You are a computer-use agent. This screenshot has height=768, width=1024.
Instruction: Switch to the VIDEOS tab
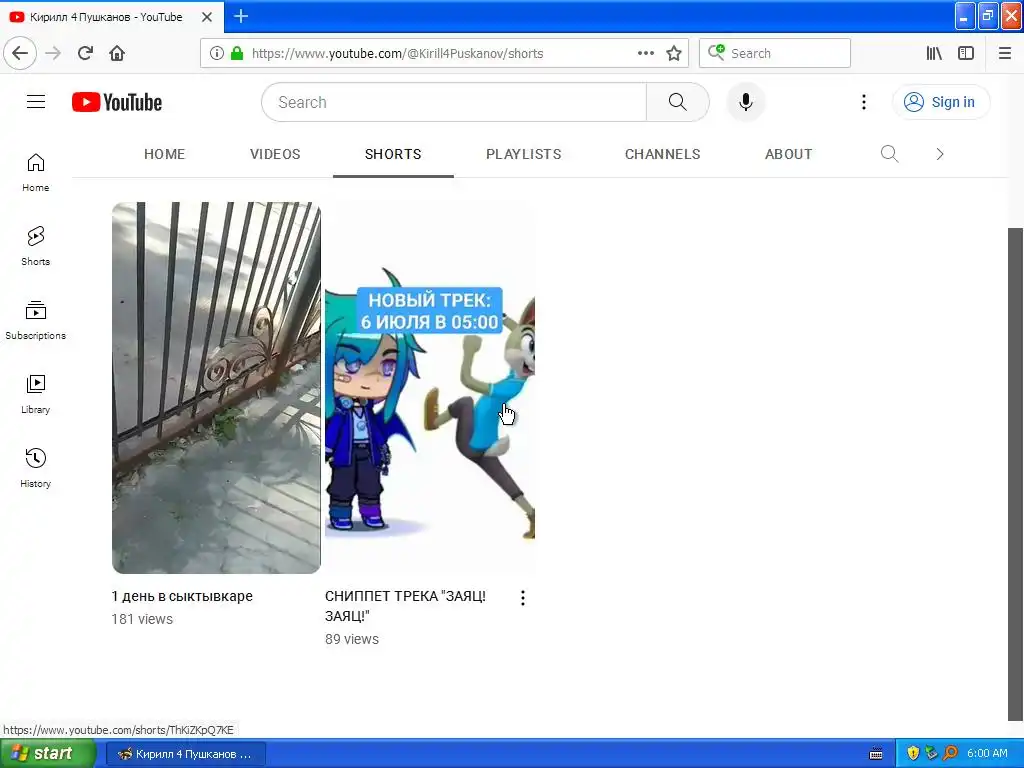275,154
